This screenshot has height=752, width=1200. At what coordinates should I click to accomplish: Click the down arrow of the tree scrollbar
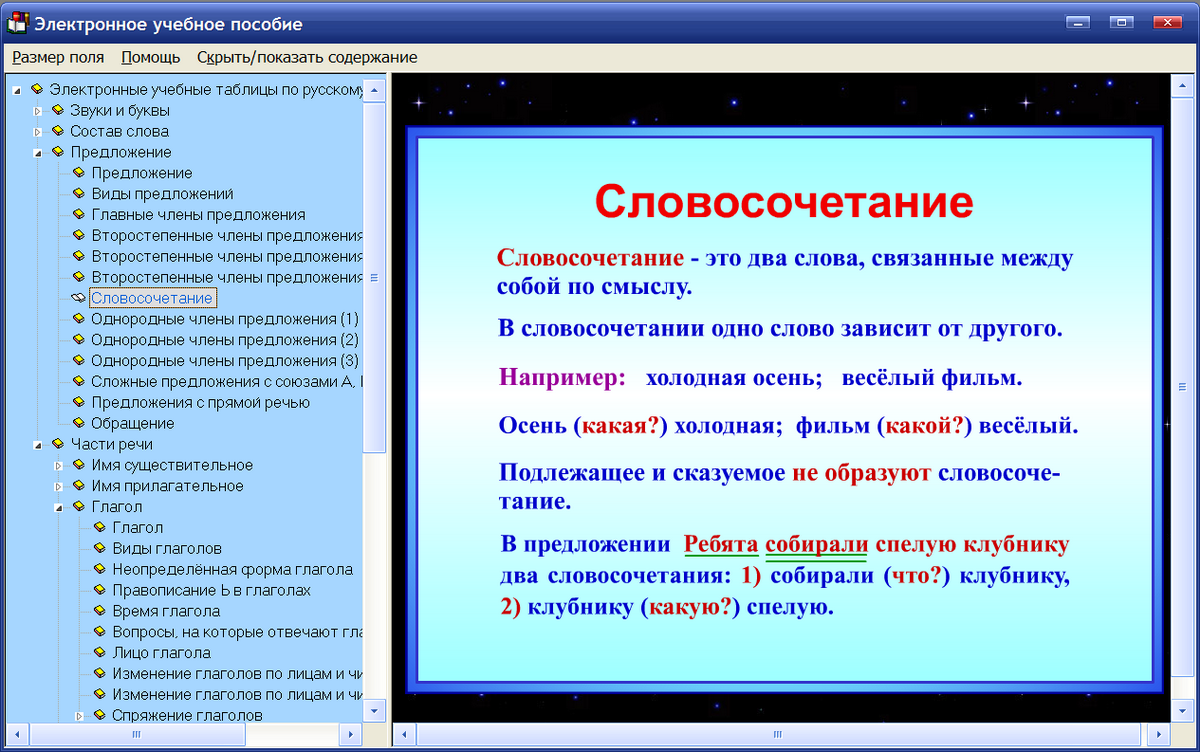click(x=374, y=712)
